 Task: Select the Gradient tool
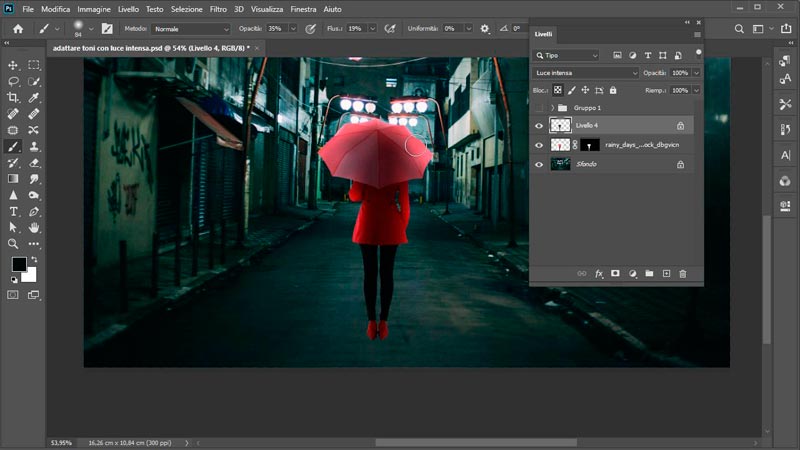13,179
